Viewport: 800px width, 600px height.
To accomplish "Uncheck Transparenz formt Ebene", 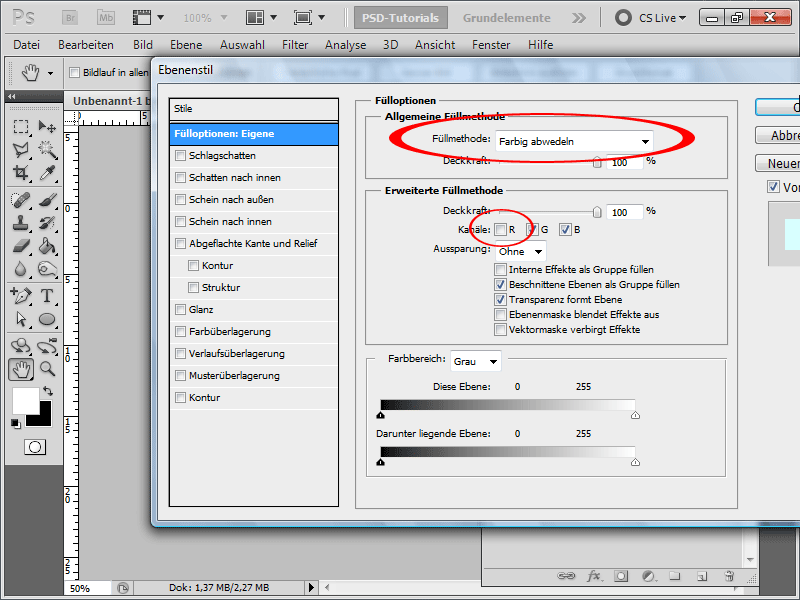I will point(501,299).
